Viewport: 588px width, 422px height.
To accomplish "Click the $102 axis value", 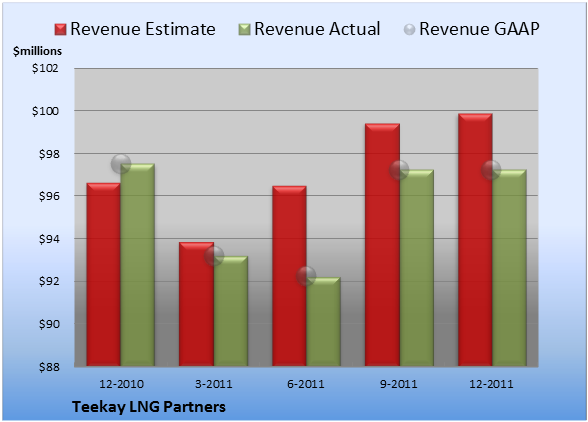I will 45,68.
